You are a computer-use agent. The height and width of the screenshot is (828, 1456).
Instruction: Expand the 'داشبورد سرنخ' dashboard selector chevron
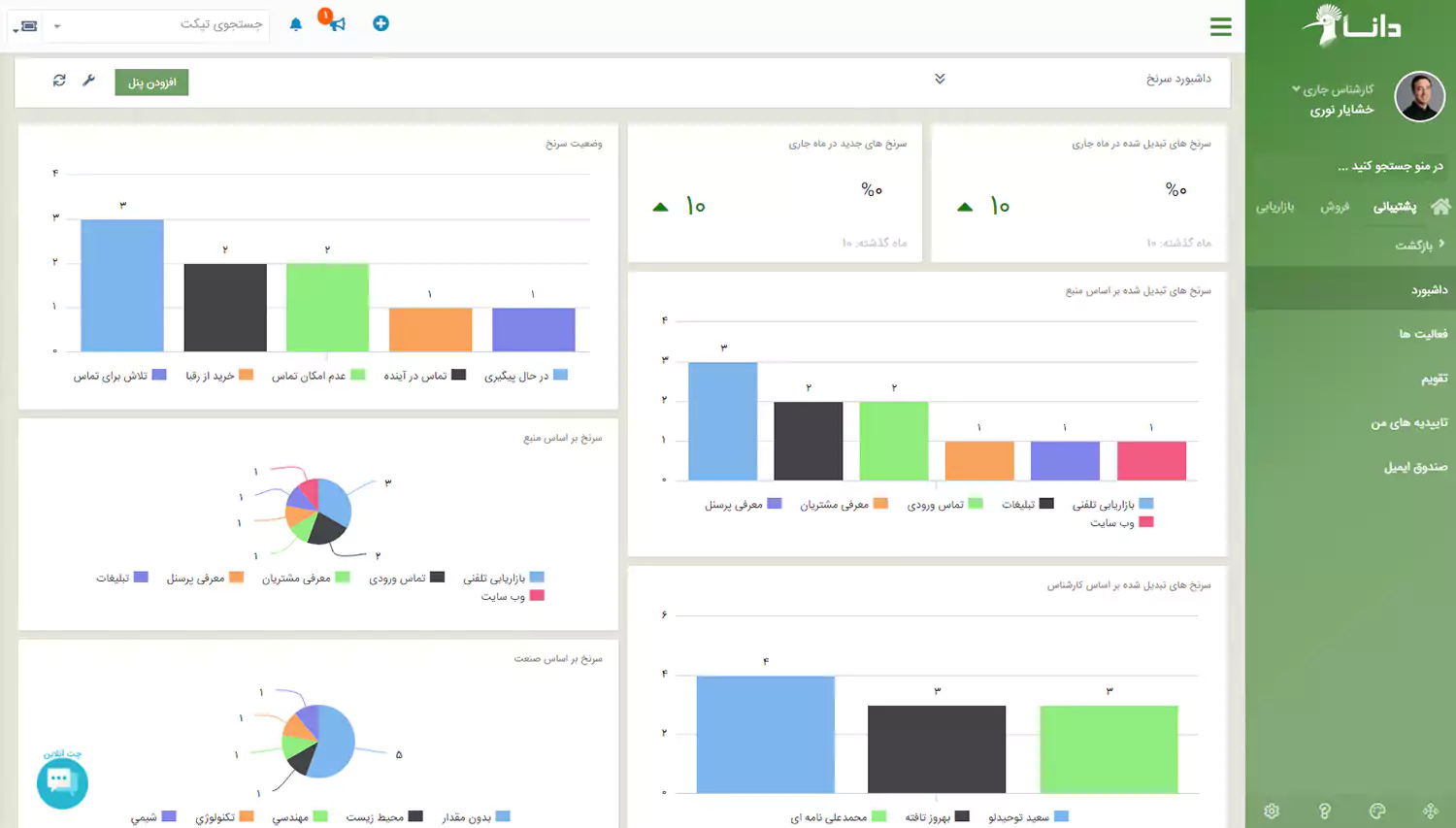coord(940,79)
